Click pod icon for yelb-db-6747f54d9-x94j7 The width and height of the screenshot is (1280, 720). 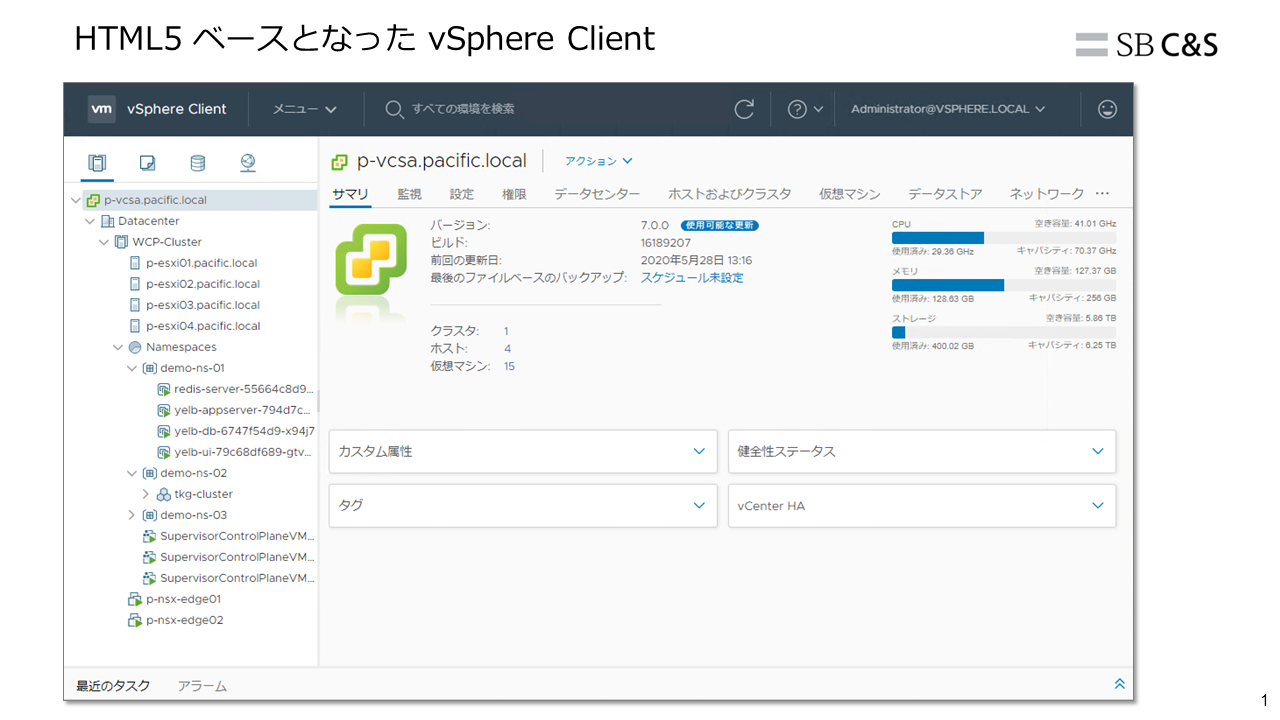click(x=164, y=431)
